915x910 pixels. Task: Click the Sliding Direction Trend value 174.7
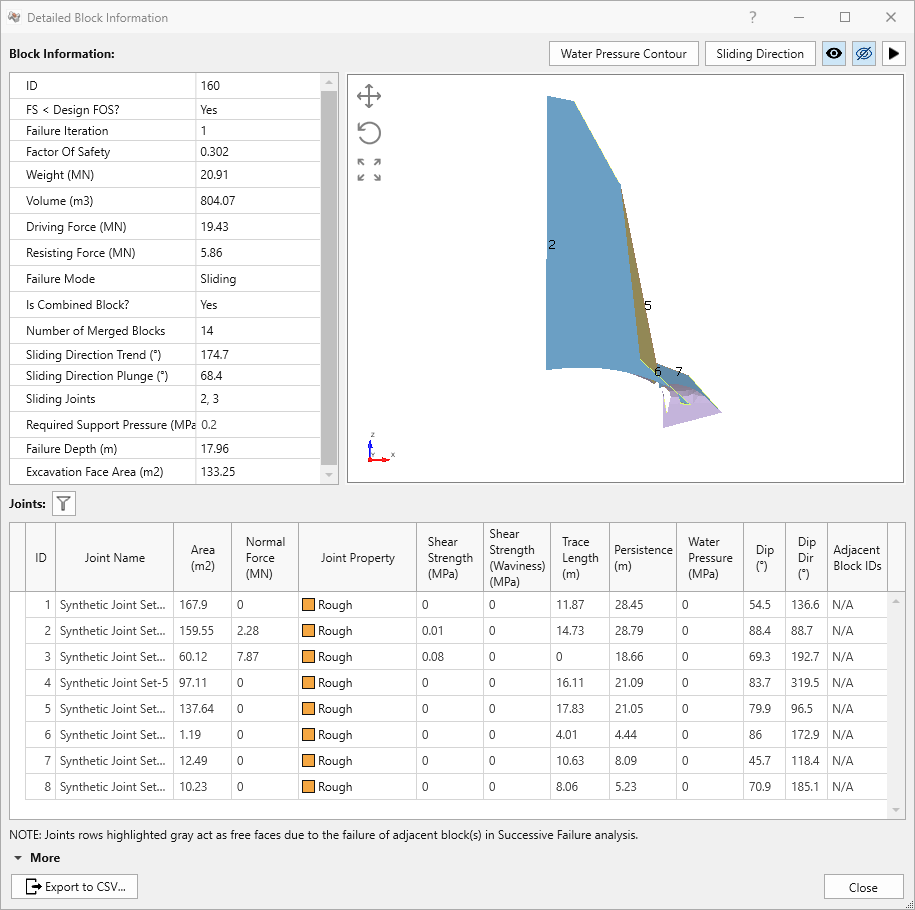coord(214,355)
